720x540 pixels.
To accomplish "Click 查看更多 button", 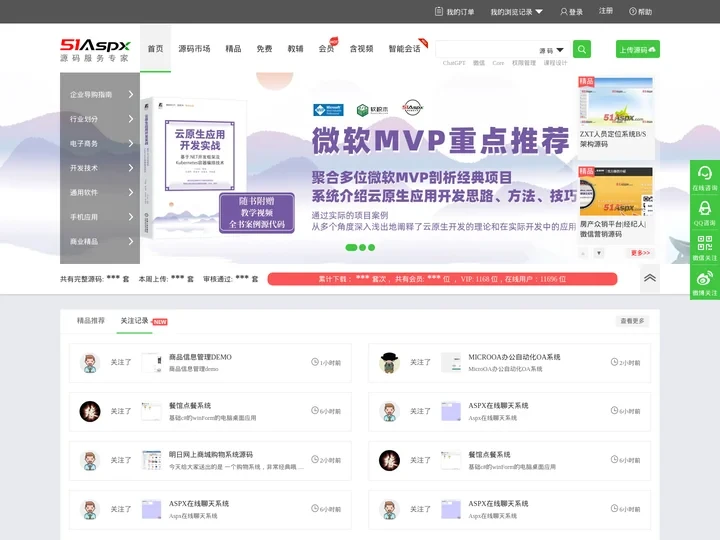I will pyautogui.click(x=632, y=321).
